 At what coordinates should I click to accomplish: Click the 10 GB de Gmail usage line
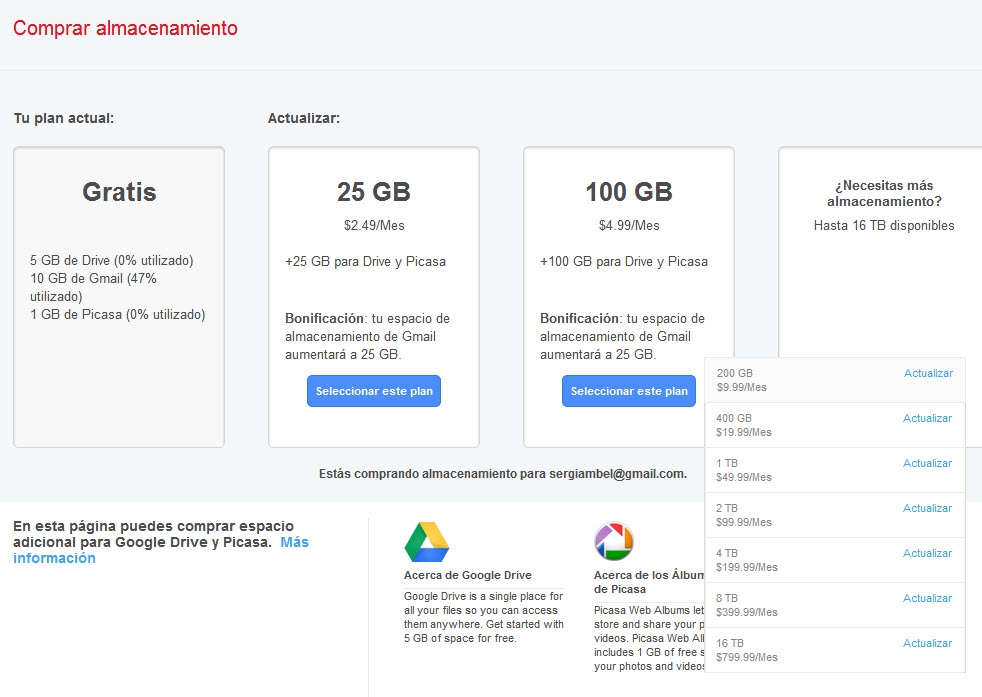pos(93,287)
